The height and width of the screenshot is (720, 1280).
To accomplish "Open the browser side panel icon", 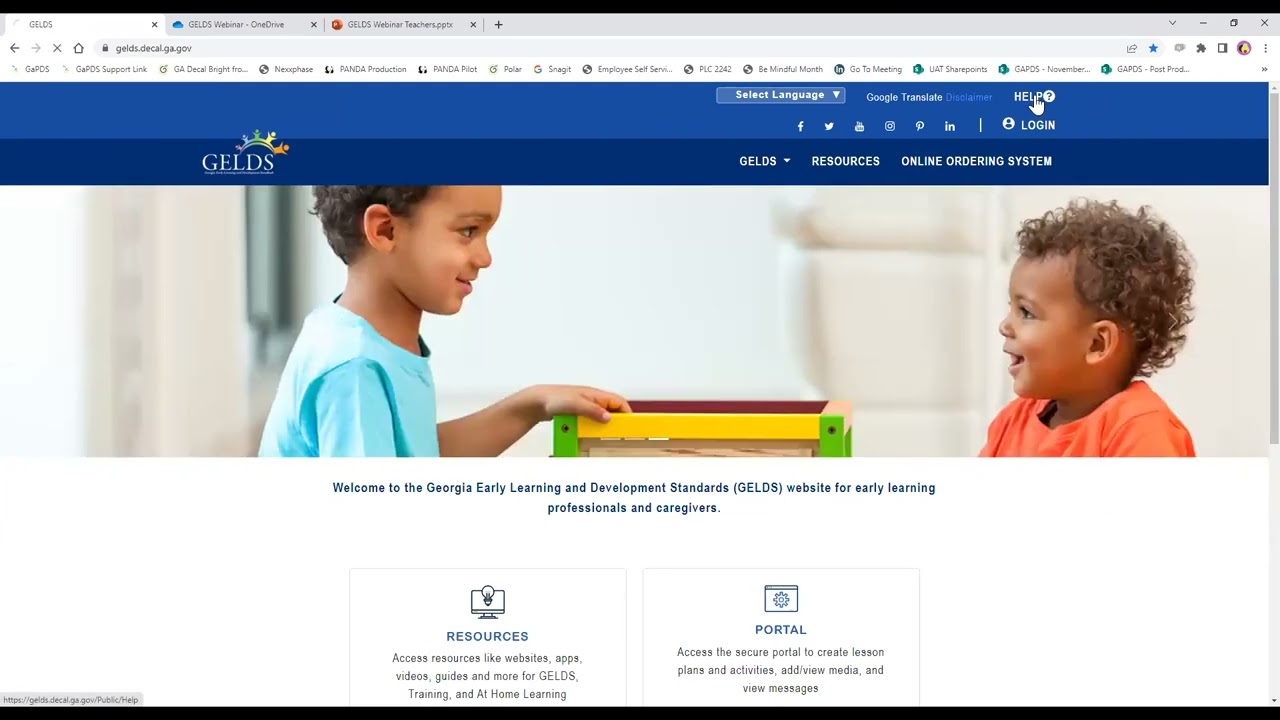I will 1222,48.
